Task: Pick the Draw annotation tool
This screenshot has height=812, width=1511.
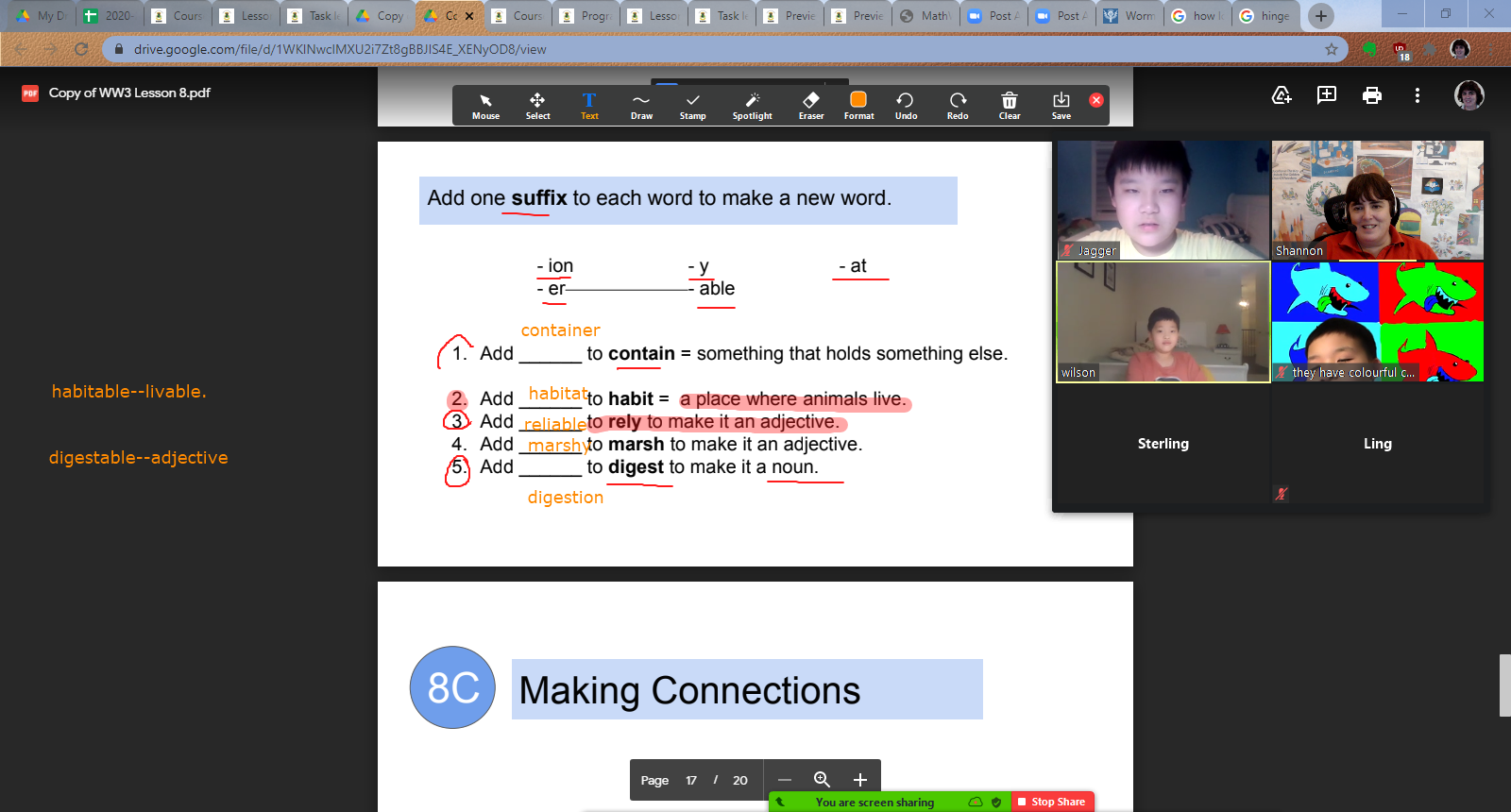Action: 641,106
